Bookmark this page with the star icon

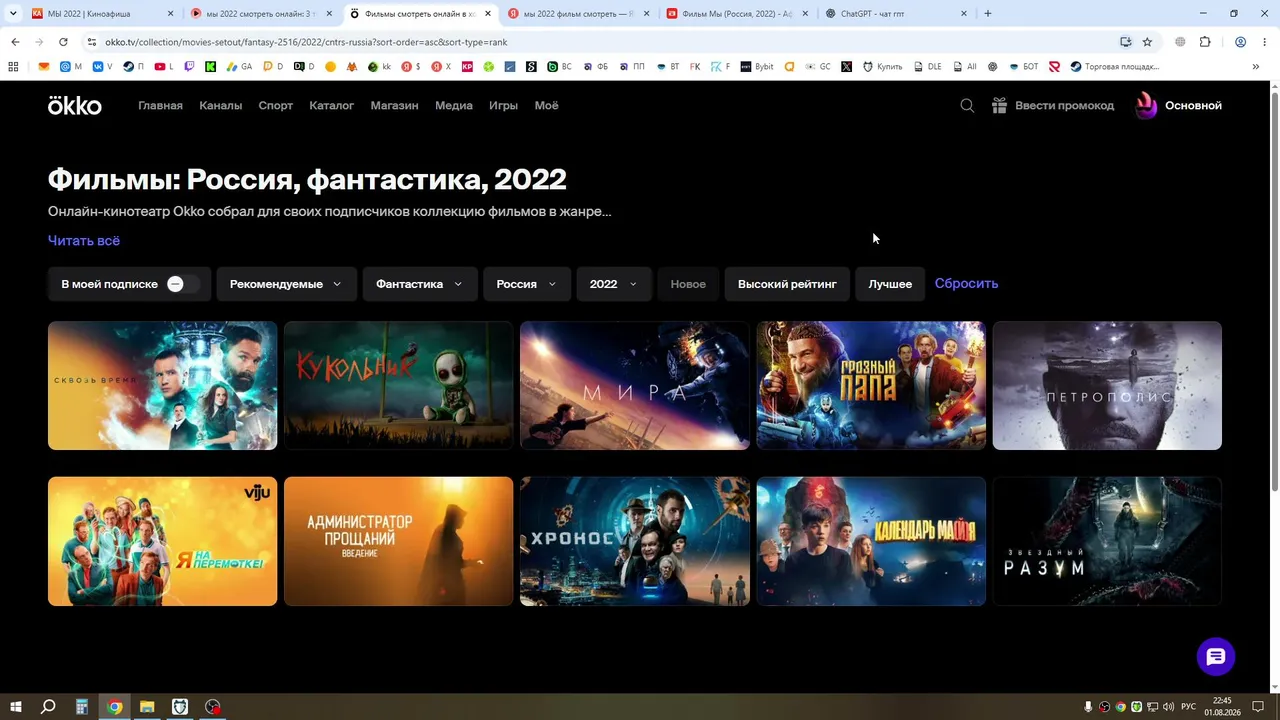click(x=1147, y=42)
